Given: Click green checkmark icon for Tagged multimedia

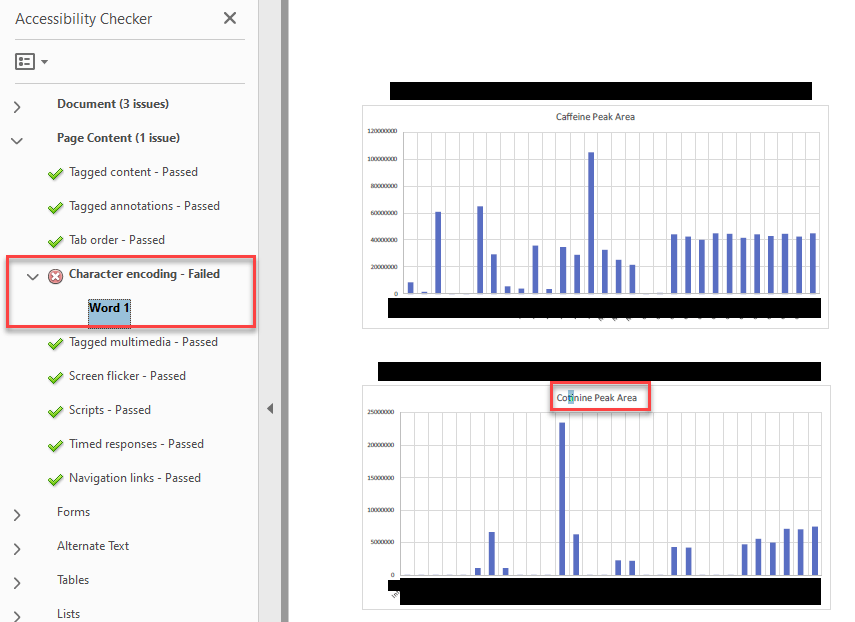Looking at the screenshot, I should (55, 344).
